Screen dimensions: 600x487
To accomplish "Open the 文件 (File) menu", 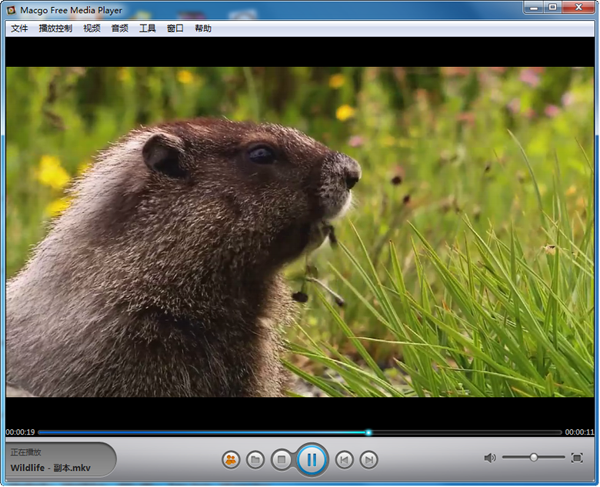I will 19,29.
